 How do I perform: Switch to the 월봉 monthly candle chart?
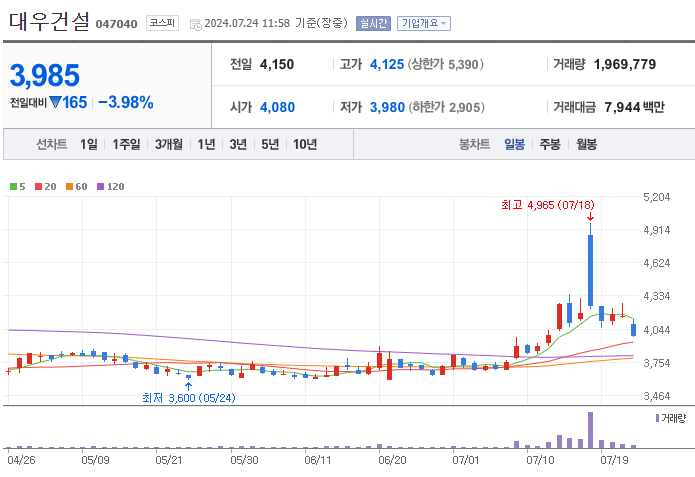(x=586, y=144)
